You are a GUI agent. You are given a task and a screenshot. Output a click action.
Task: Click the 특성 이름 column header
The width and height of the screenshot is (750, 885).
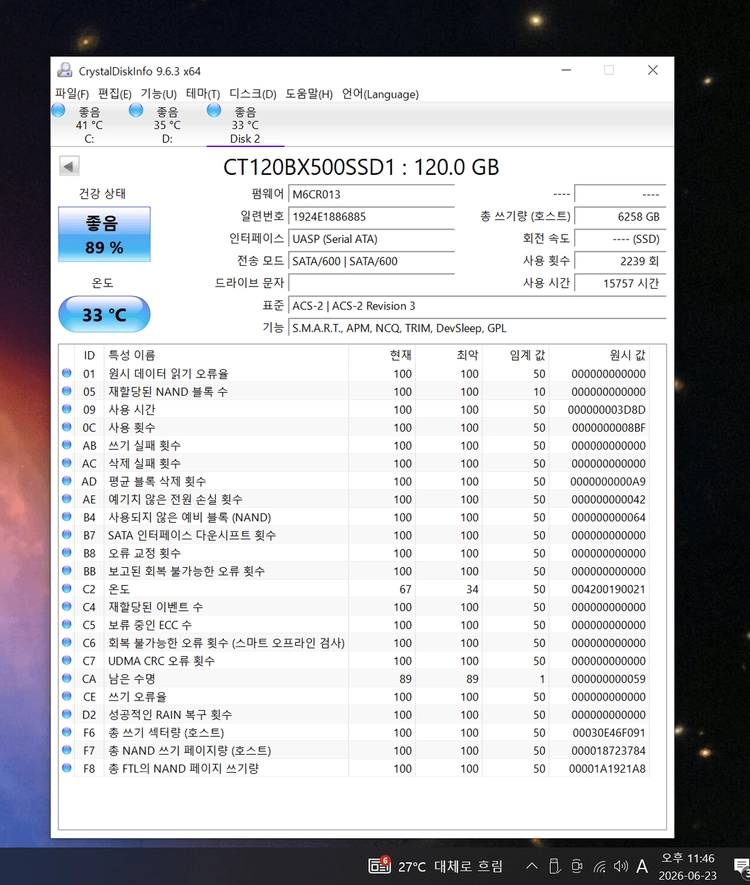[x=226, y=355]
